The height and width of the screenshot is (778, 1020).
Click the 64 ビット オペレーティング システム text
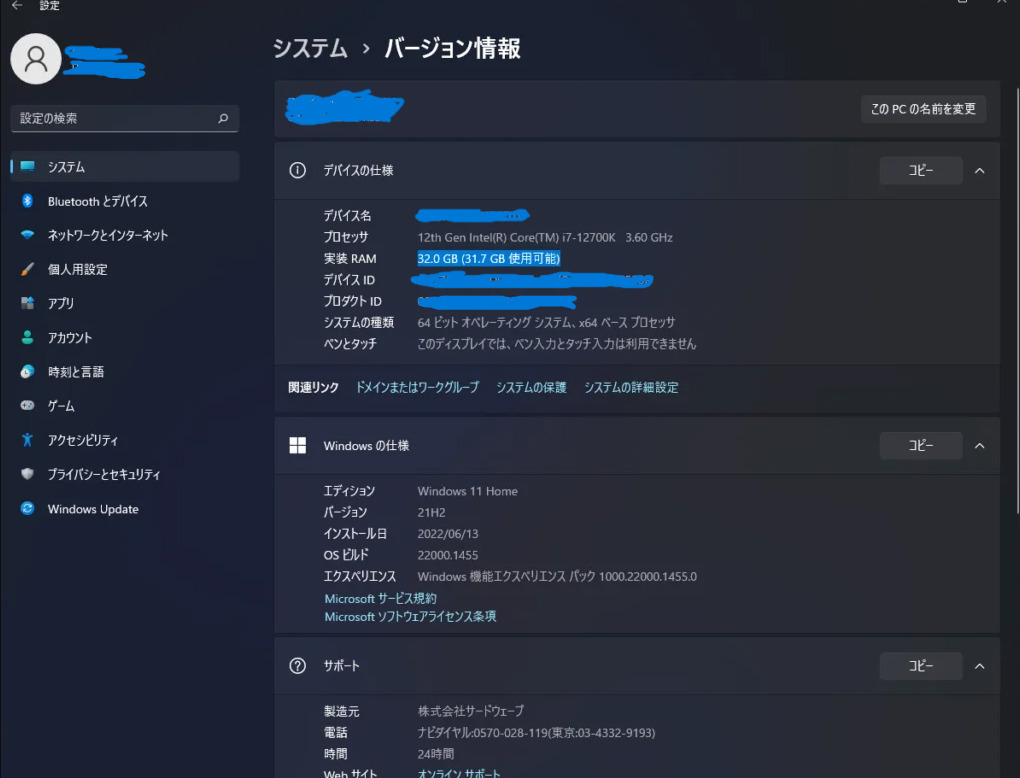(x=546, y=323)
